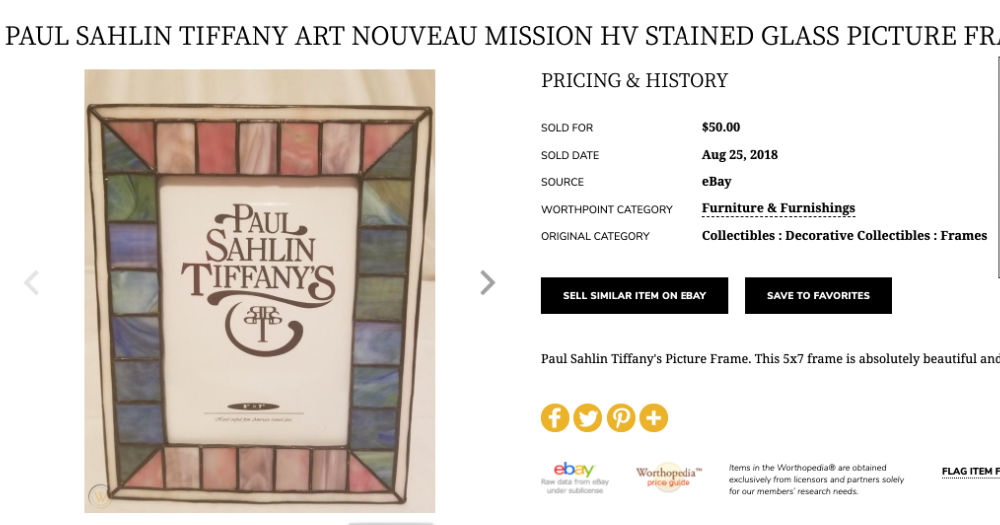Viewport: 1000px width, 525px height.
Task: Share this item on Facebook
Action: (x=555, y=418)
